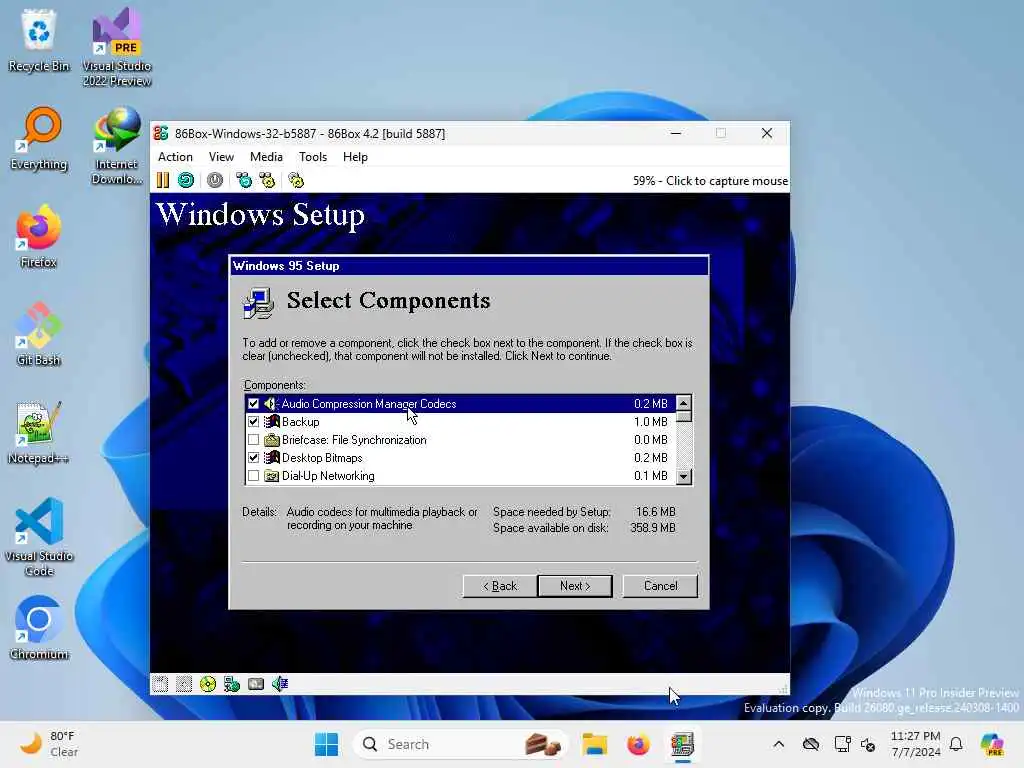Click the components list scroll-down arrow
Image resolution: width=1024 pixels, height=768 pixels.
pyautogui.click(x=683, y=477)
